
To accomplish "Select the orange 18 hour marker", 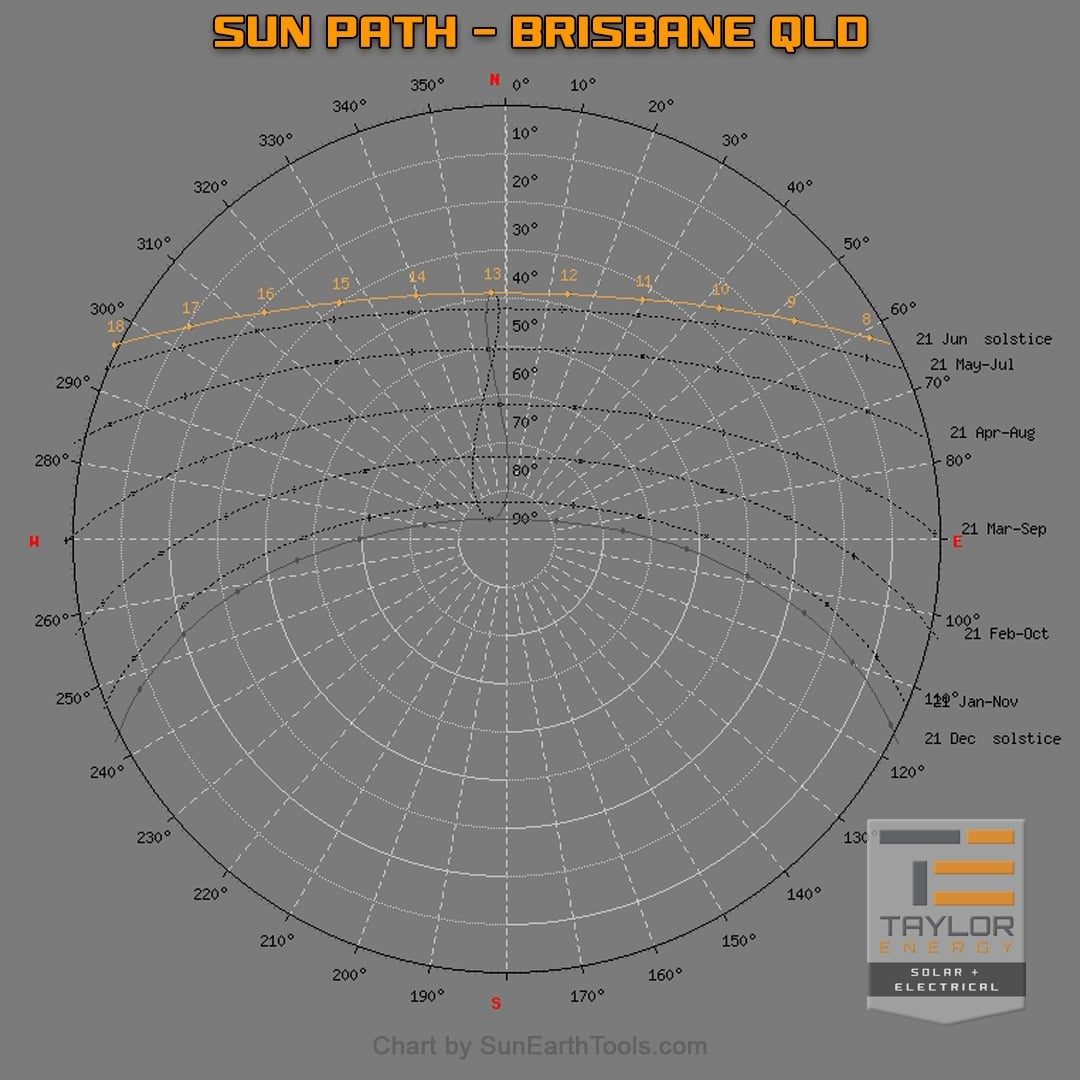I will click(x=116, y=326).
